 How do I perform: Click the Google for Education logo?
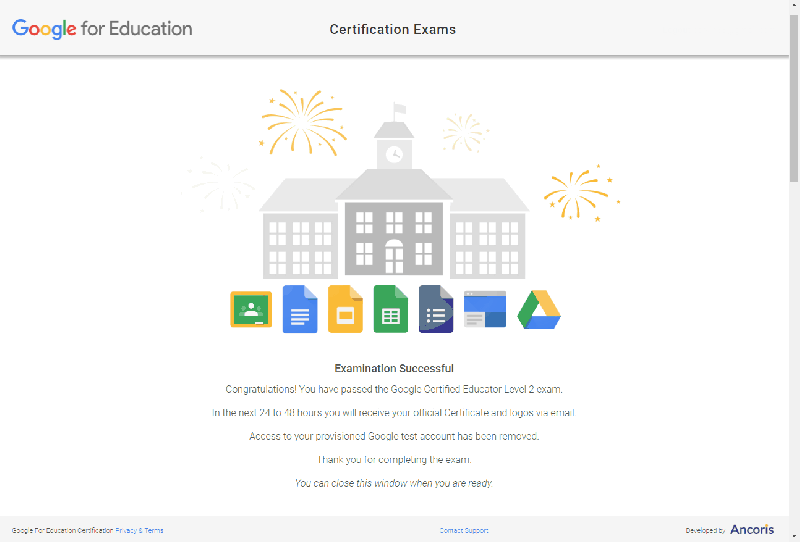pyautogui.click(x=102, y=29)
